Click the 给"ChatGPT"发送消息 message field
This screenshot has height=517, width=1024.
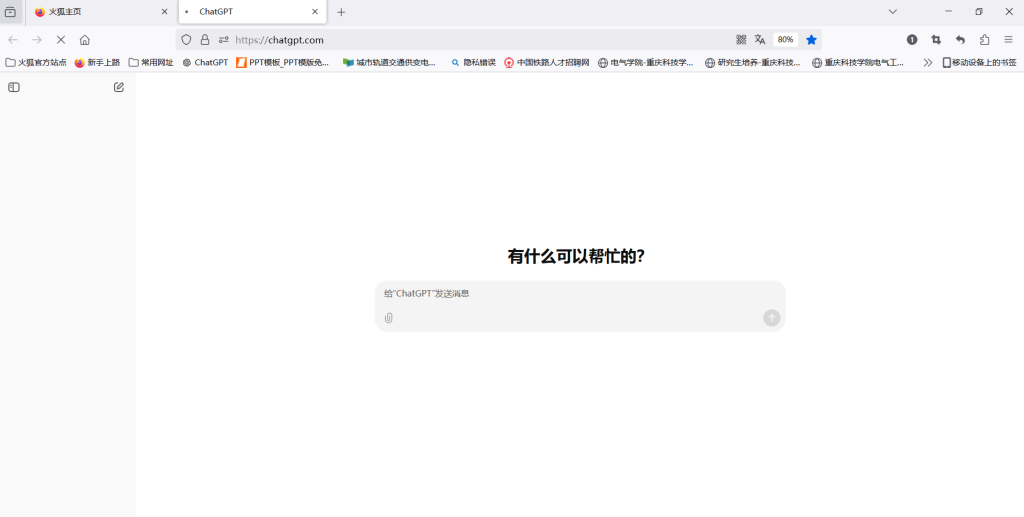click(580, 294)
